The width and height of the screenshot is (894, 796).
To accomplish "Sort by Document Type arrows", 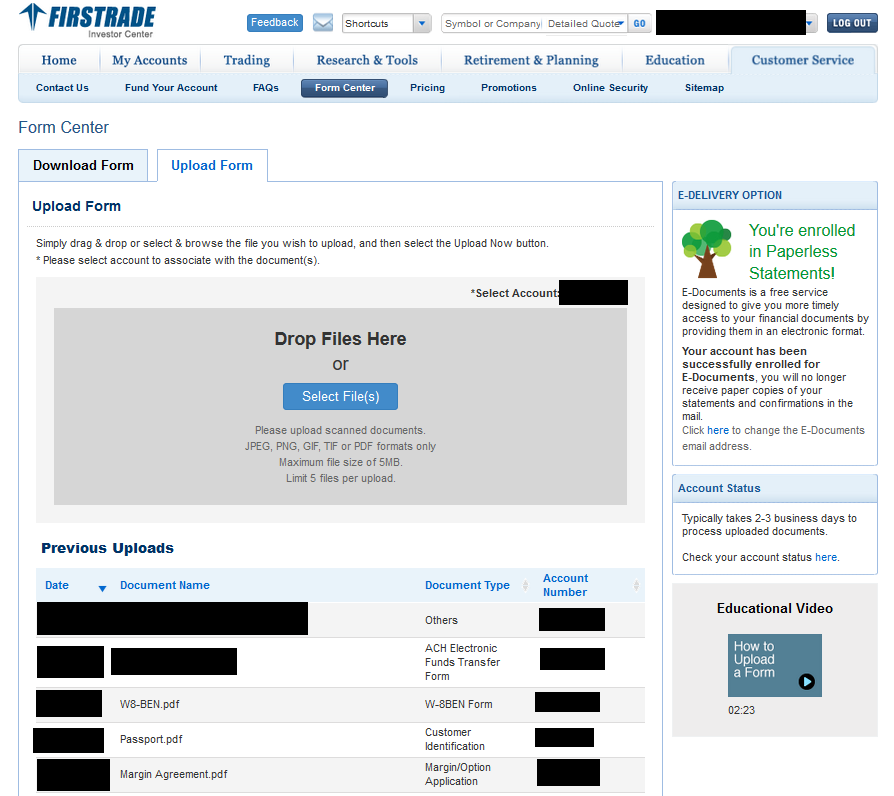I will (x=527, y=586).
